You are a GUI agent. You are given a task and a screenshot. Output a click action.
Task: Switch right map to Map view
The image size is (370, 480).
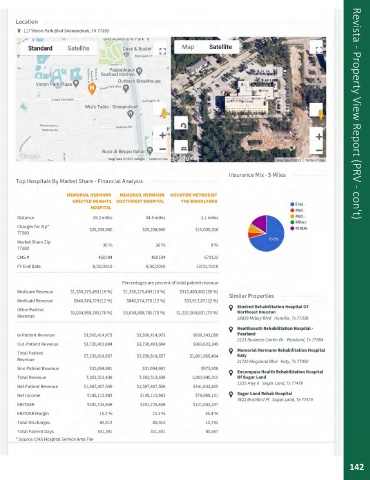[188, 47]
